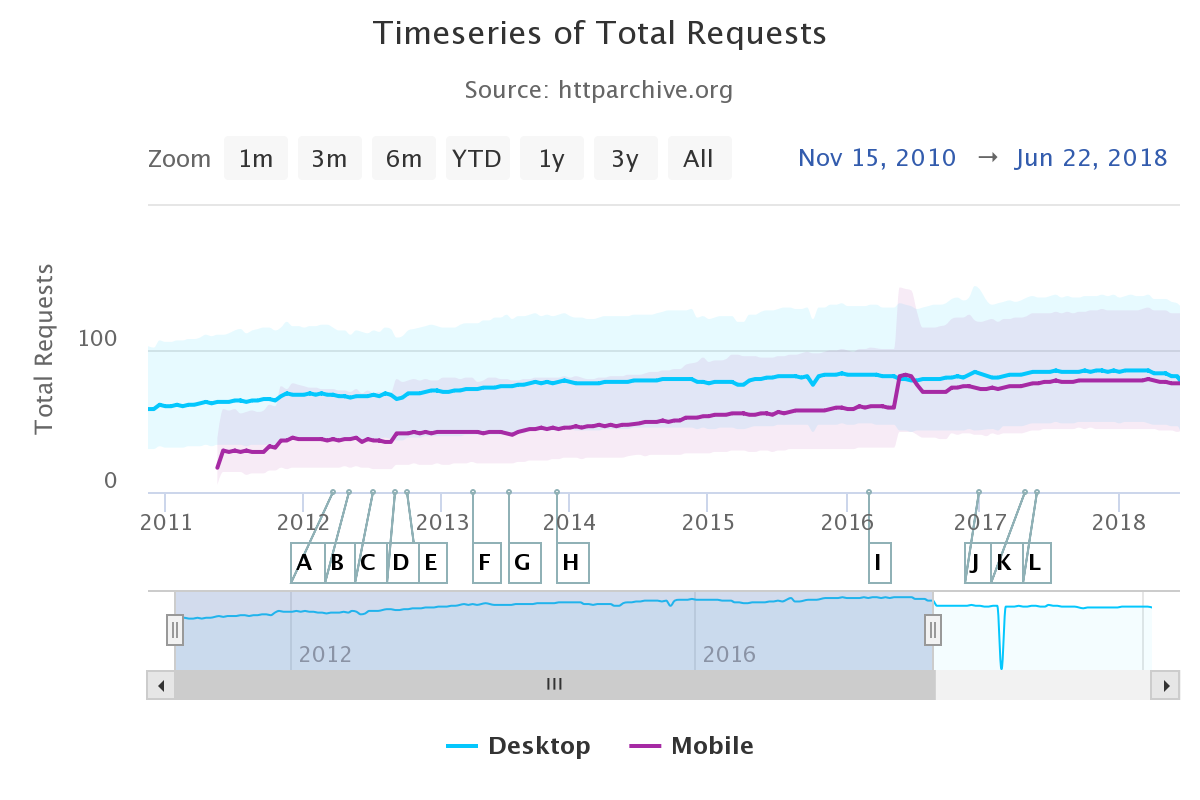Click the navigator scrollbar grip

pyautogui.click(x=554, y=685)
